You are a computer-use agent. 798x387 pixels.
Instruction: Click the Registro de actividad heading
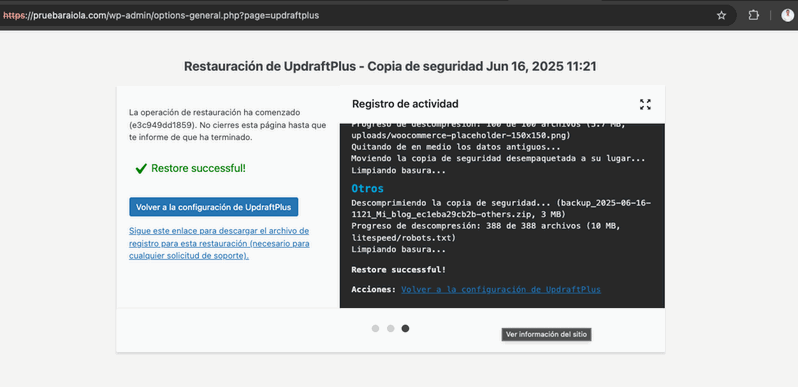tap(405, 104)
